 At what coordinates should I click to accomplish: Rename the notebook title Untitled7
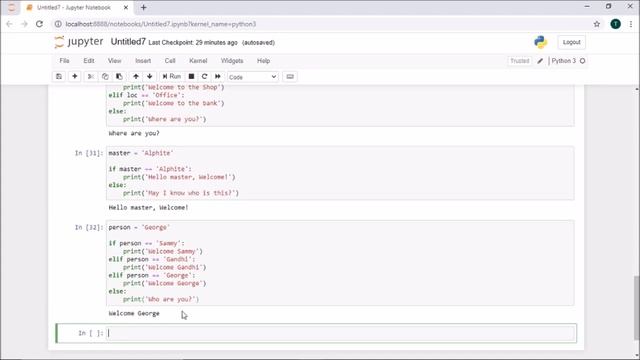[128, 42]
